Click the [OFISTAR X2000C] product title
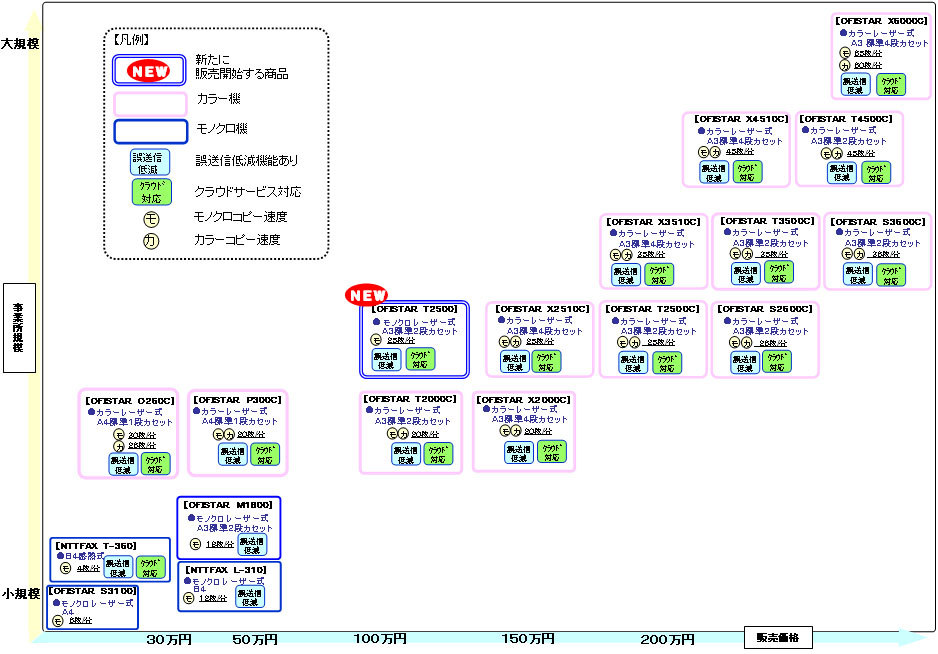The height and width of the screenshot is (654, 938). (x=523, y=400)
